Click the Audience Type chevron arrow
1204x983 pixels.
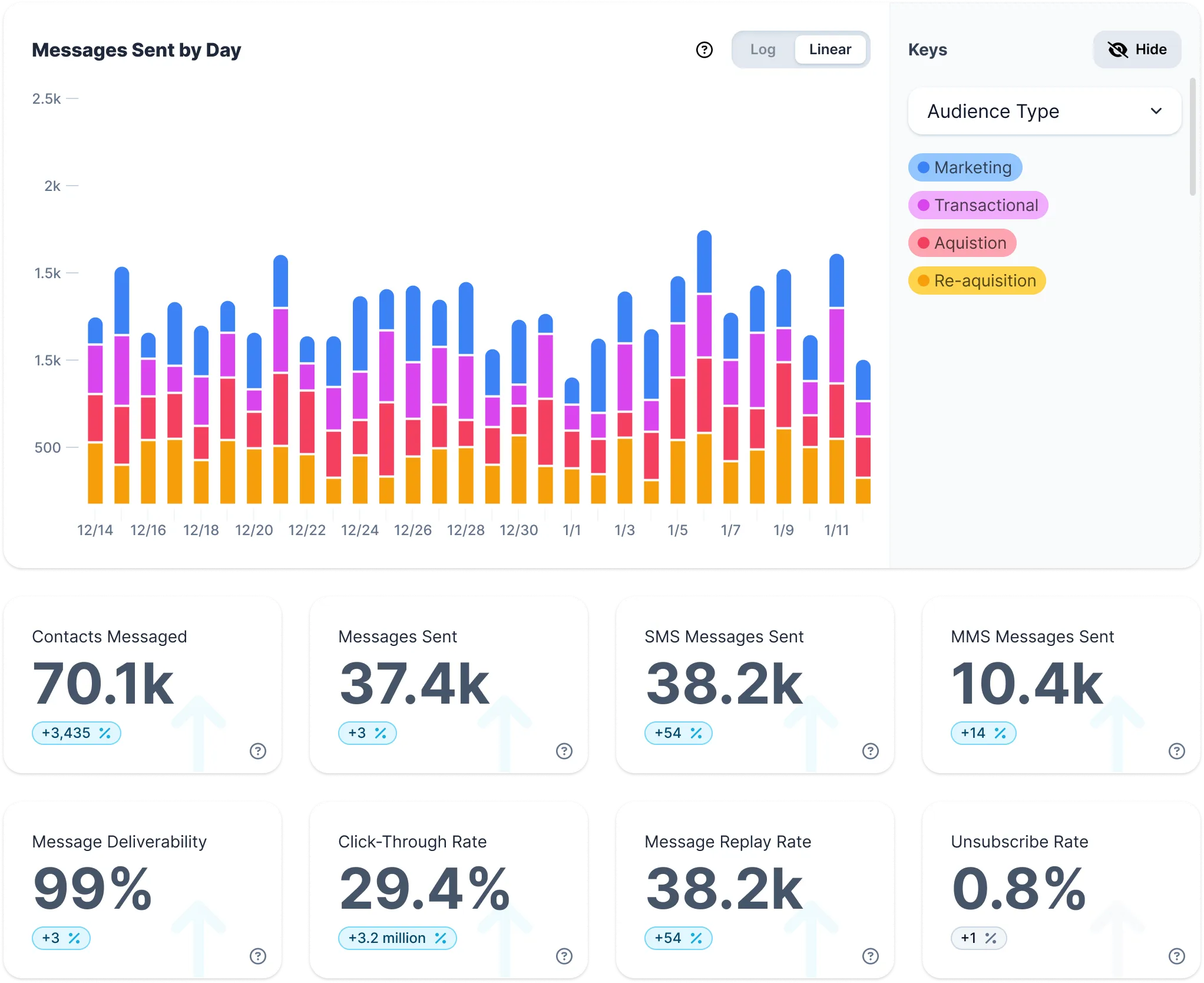click(1156, 111)
